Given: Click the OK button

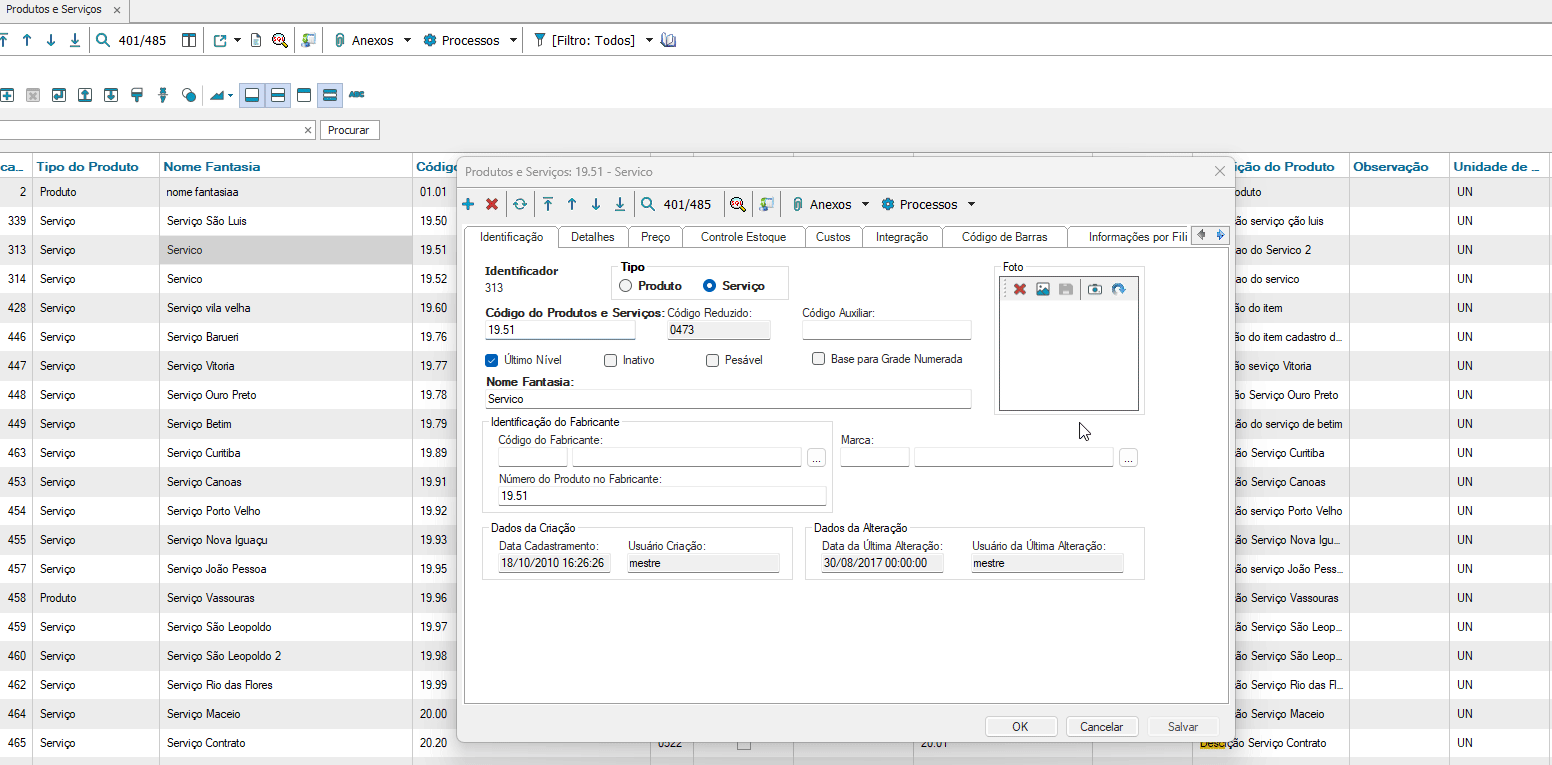Looking at the screenshot, I should [1020, 727].
